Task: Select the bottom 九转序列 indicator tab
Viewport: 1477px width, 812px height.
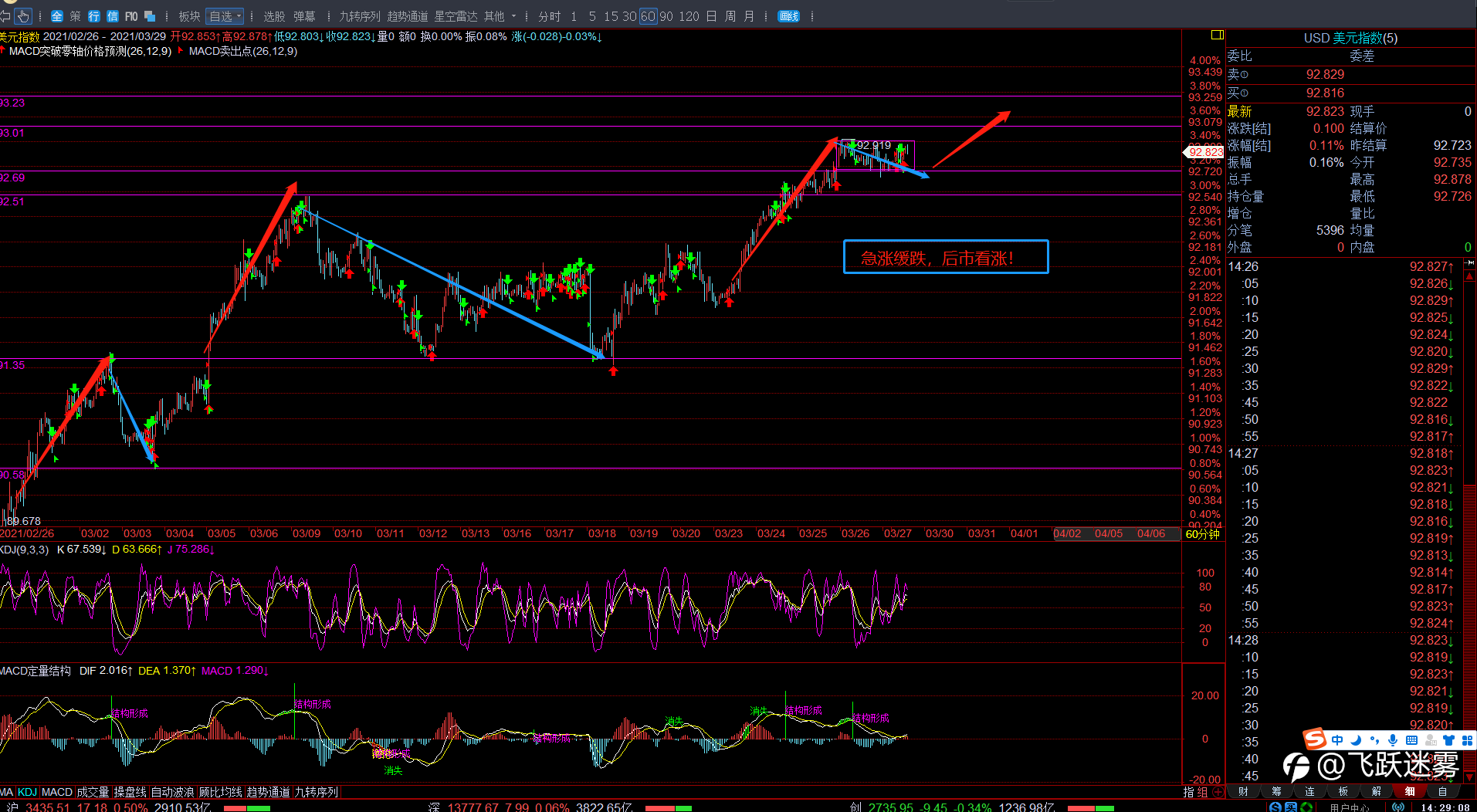Action: (316, 792)
